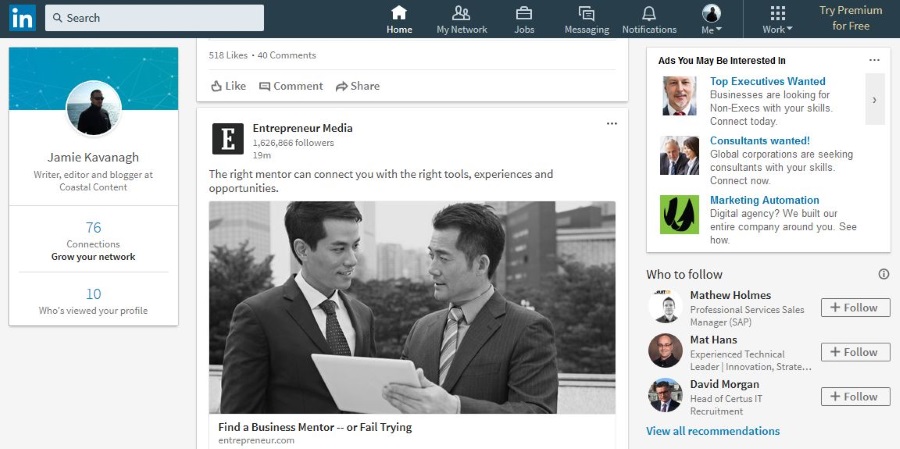Click Try Premium for Free link
Viewport: 900px width, 449px height.
point(851,18)
